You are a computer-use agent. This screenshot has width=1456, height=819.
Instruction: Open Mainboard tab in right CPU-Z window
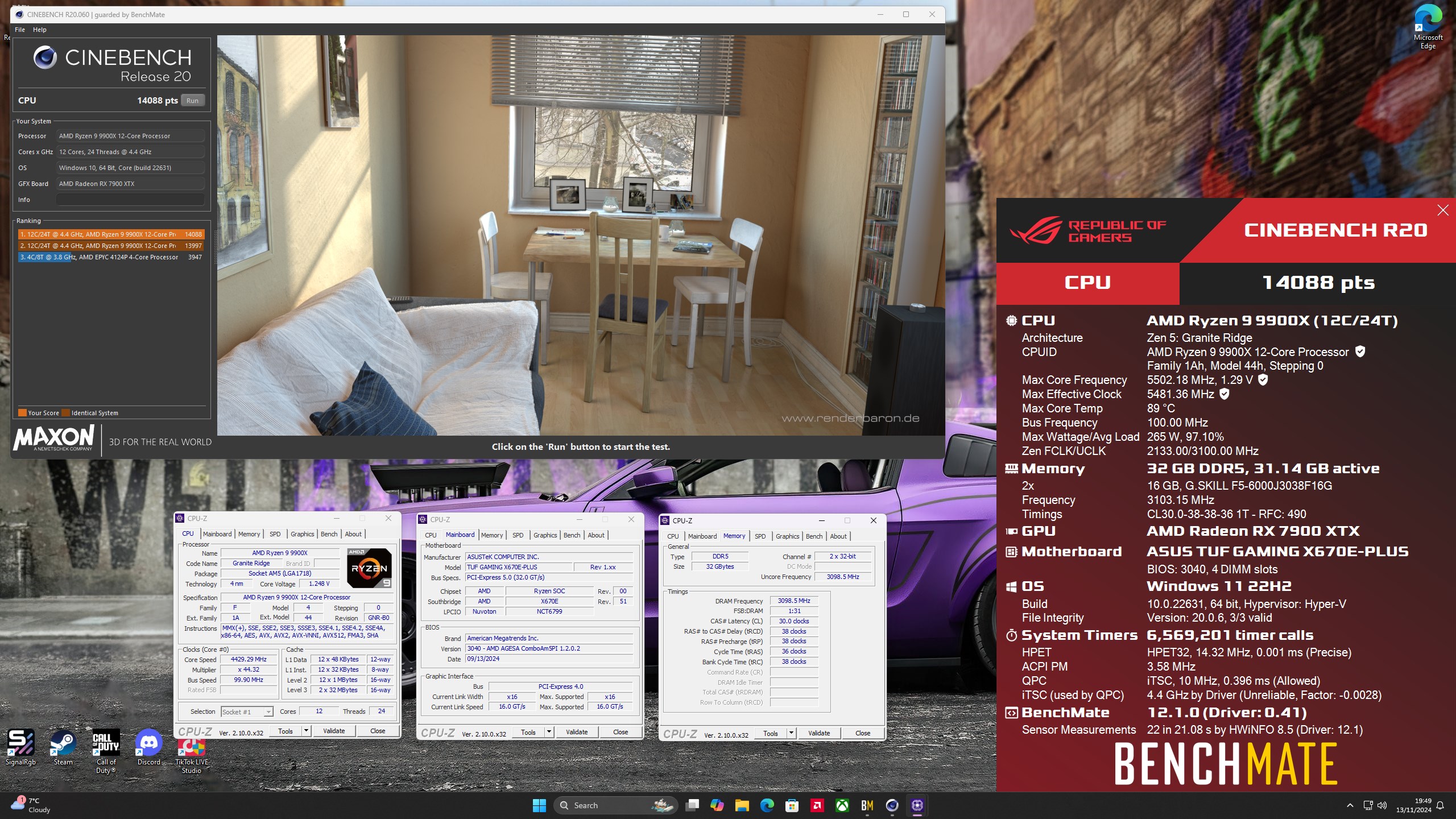(702, 536)
